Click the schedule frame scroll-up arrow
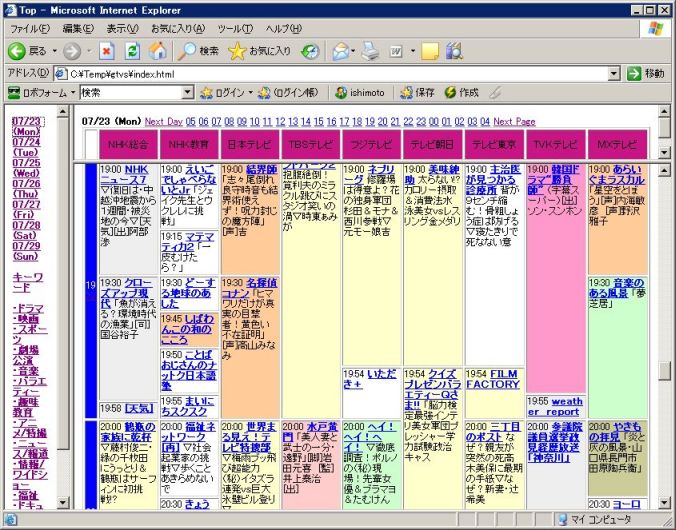Image resolution: width=676 pixels, height=530 pixels. (665, 171)
